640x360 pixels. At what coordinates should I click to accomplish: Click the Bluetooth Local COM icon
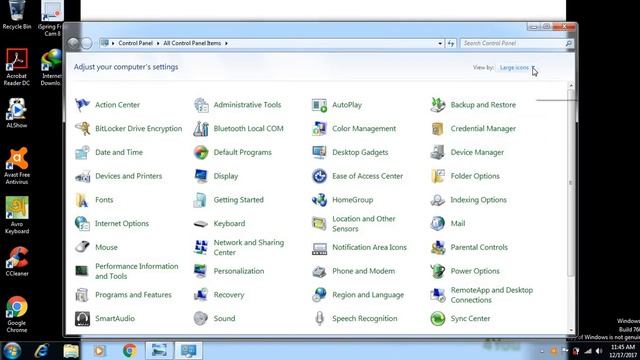[201, 129]
